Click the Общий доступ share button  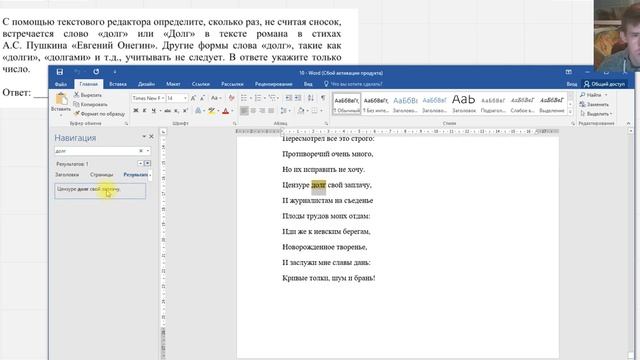604,84
